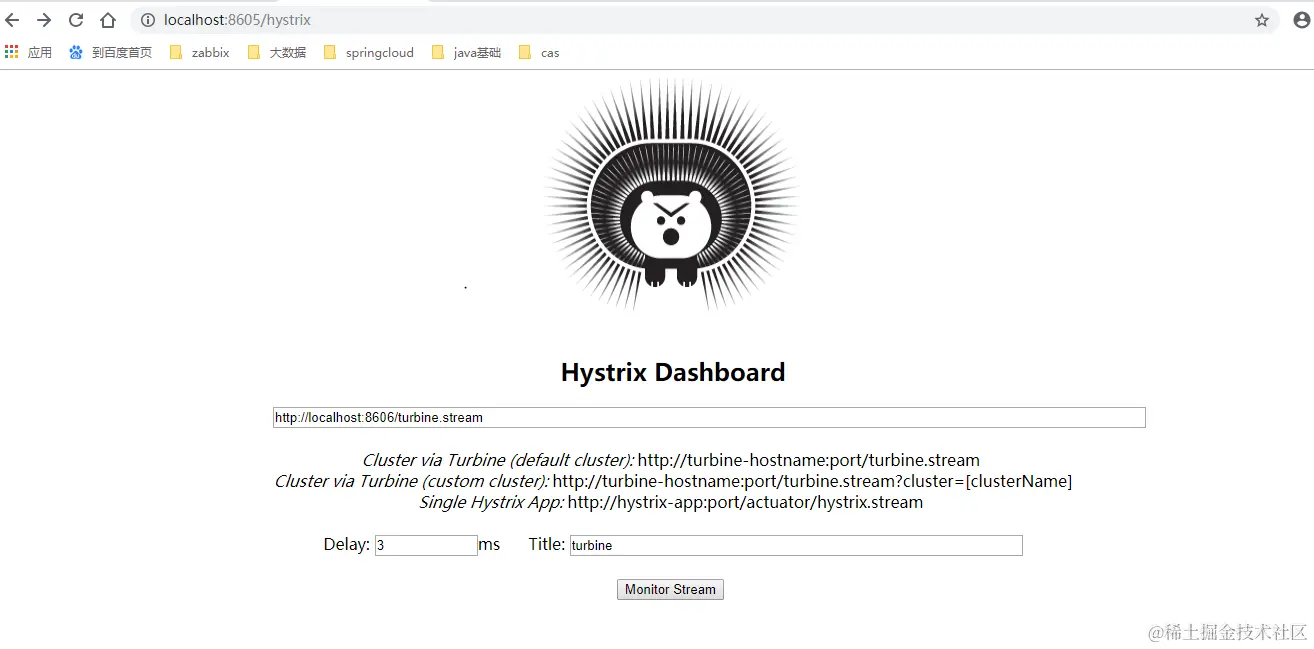Click the text http://hystrix-app:port/actuator/hystrix.stream
Screen dimensions: 1314x649
point(745,503)
